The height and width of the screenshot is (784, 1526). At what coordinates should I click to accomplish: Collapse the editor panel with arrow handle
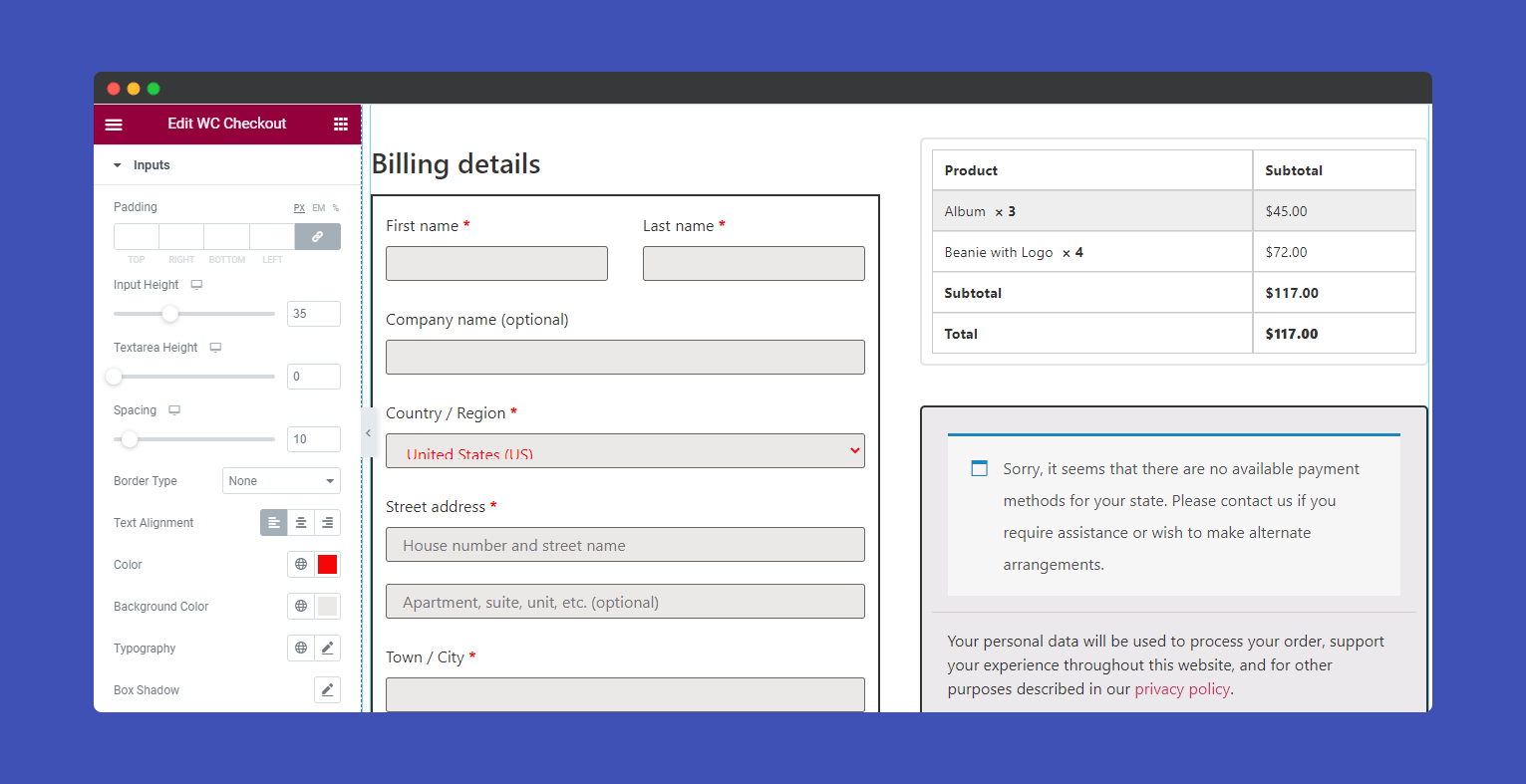[x=368, y=433]
